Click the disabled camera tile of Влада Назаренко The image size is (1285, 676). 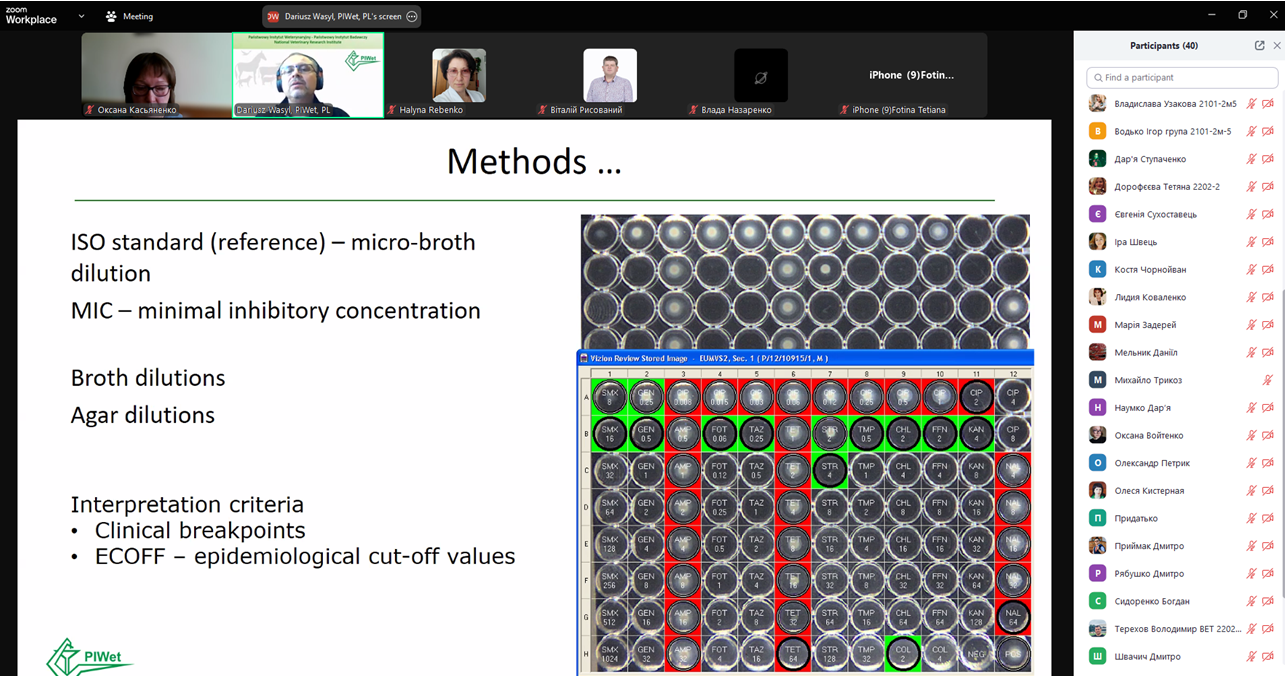point(760,76)
